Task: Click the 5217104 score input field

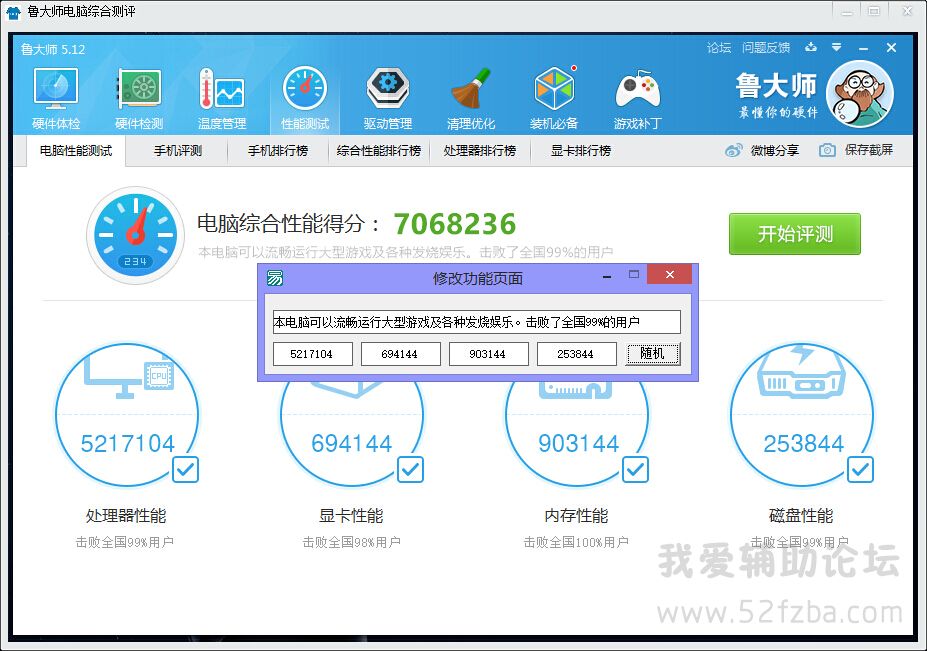Action: point(313,354)
